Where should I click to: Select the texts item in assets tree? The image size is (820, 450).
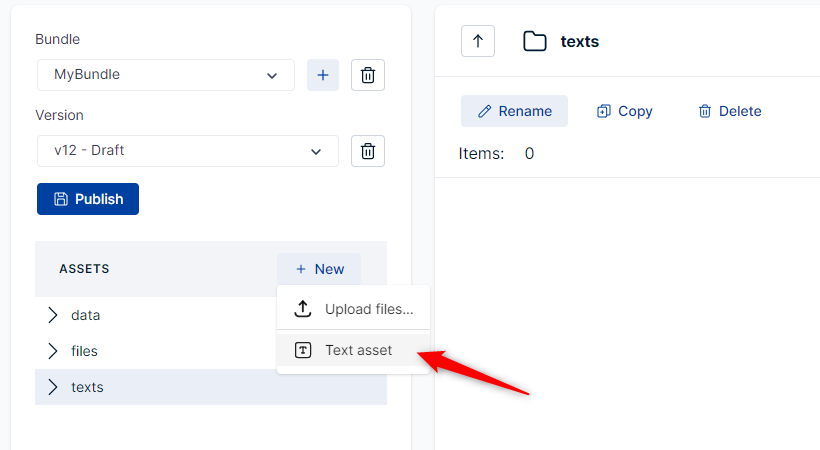[x=88, y=387]
